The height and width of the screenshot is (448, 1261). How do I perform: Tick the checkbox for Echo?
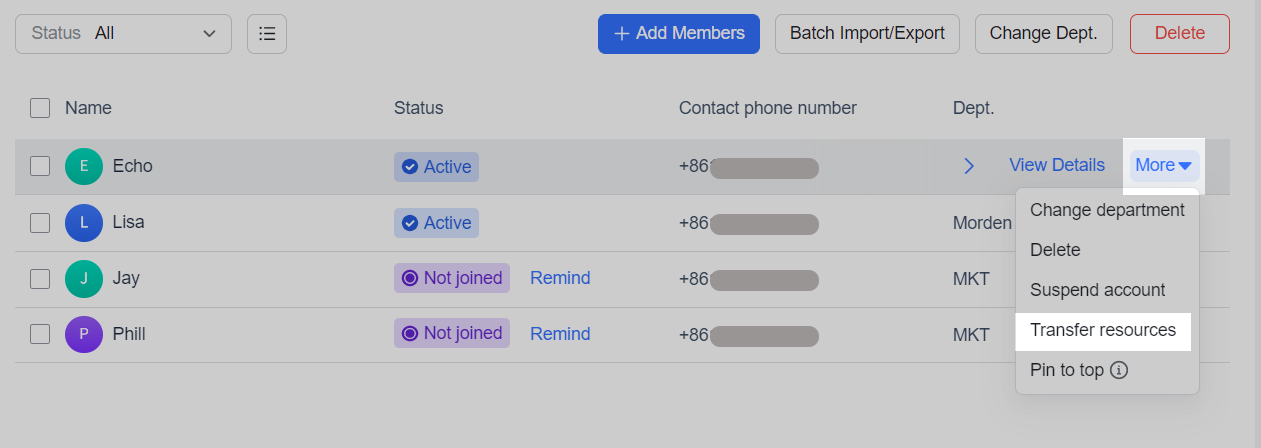pyautogui.click(x=40, y=166)
